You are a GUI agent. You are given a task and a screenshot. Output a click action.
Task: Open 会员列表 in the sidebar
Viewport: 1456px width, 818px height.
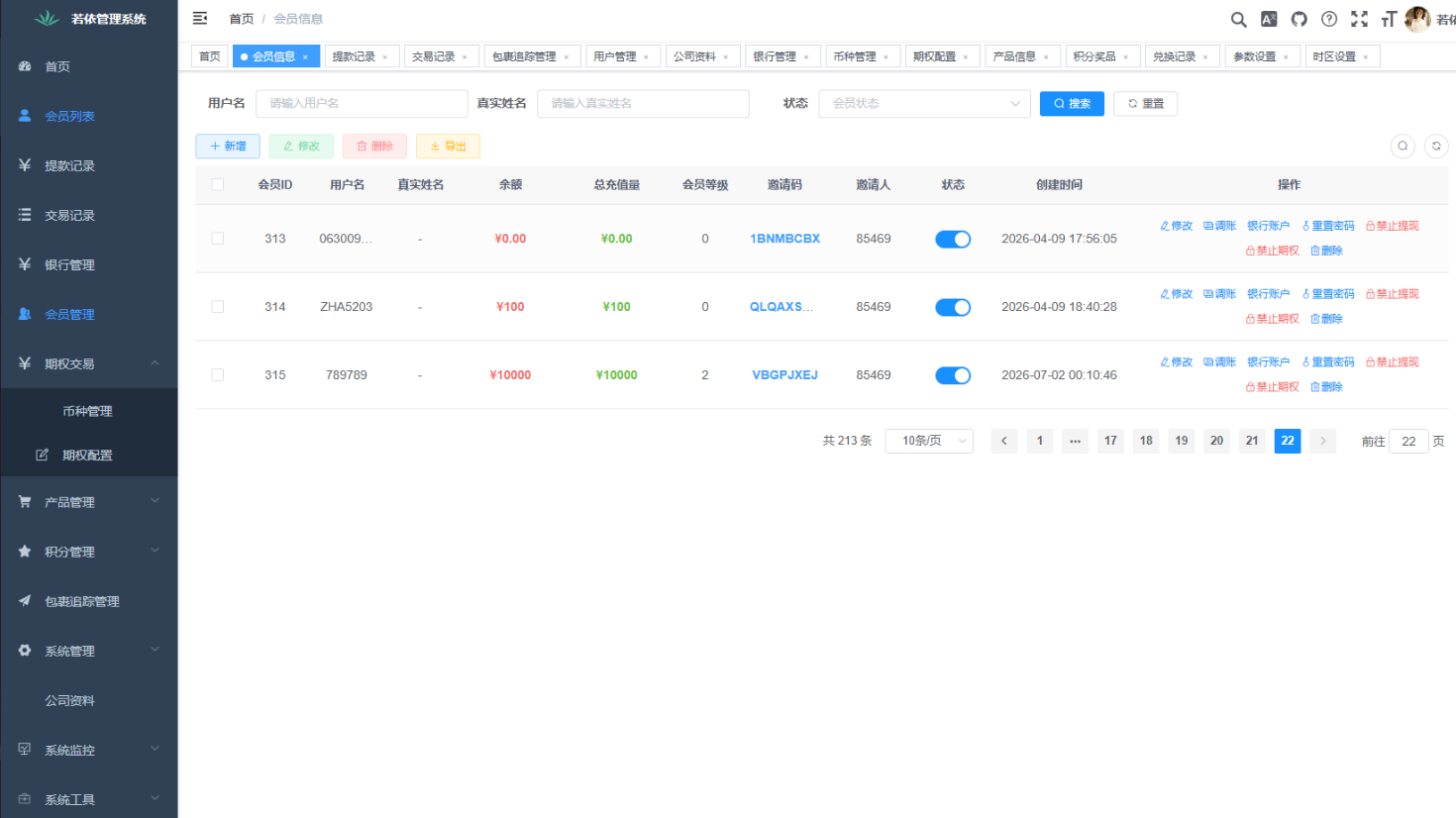[x=89, y=116]
